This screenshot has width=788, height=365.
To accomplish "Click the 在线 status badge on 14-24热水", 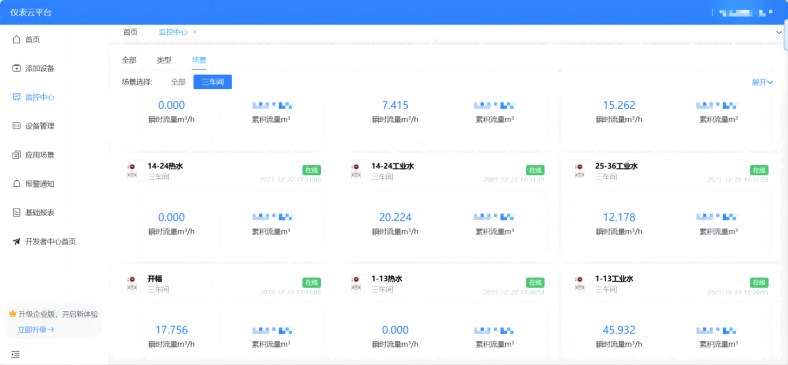I will pyautogui.click(x=312, y=170).
